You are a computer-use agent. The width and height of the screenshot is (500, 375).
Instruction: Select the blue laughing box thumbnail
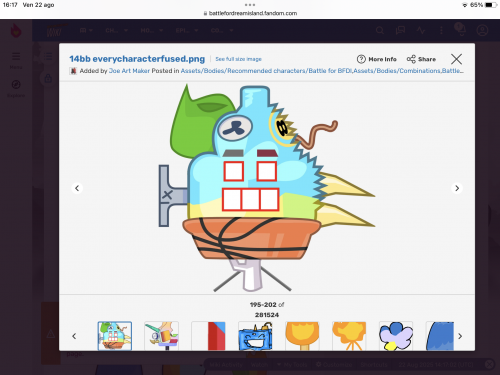click(255, 336)
